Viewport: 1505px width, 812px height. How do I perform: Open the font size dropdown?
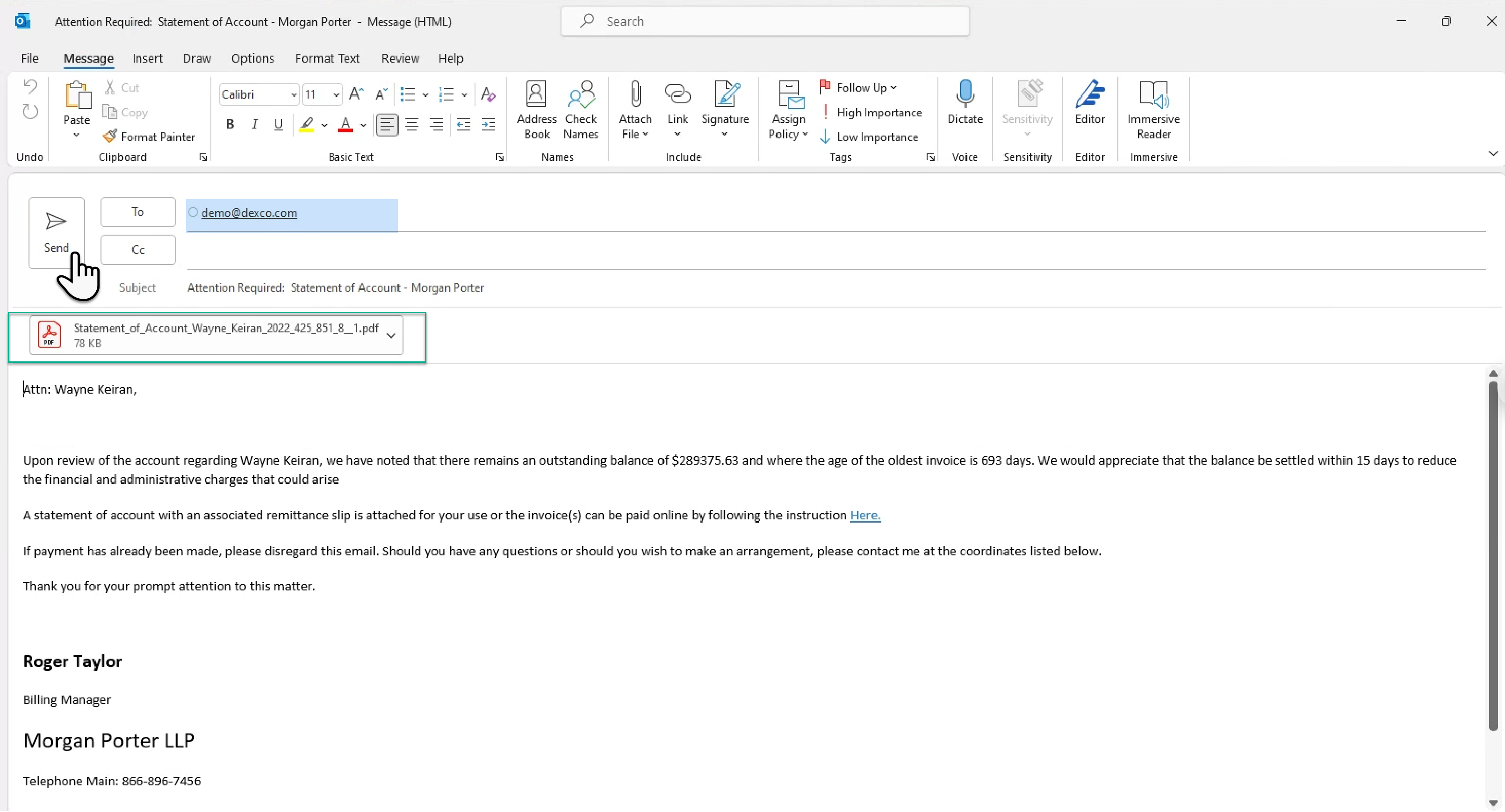click(336, 94)
